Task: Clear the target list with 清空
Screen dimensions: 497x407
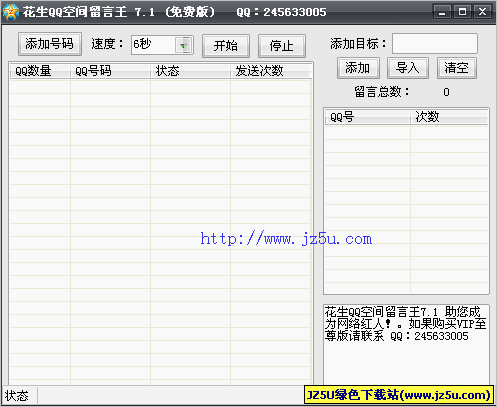Action: (457, 68)
